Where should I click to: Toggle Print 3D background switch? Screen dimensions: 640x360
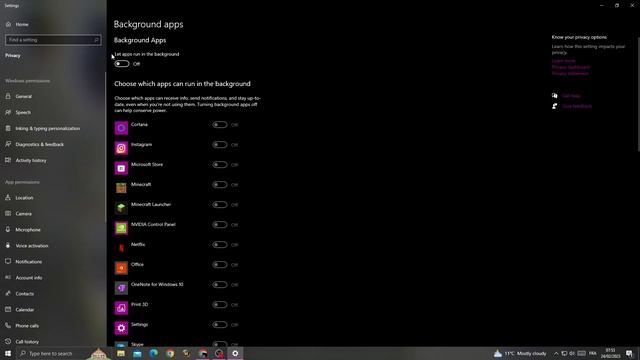(x=220, y=304)
